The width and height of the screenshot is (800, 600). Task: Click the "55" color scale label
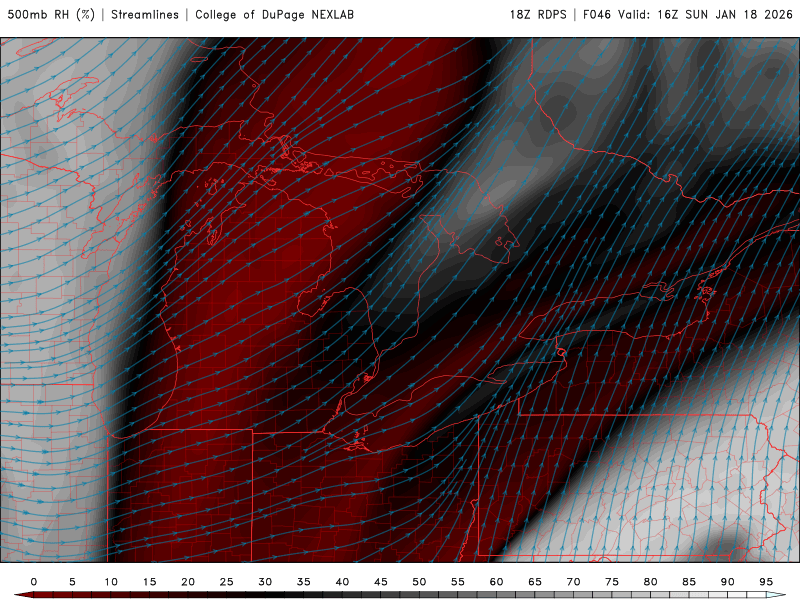(458, 582)
